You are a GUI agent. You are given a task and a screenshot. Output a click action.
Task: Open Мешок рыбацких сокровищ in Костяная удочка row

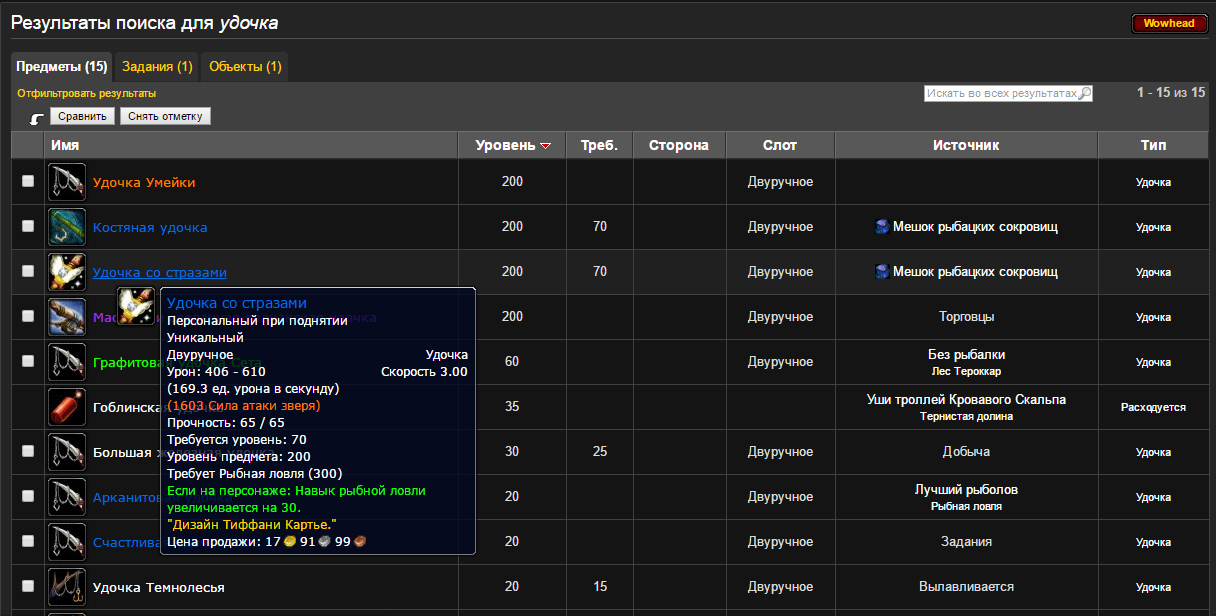point(975,227)
